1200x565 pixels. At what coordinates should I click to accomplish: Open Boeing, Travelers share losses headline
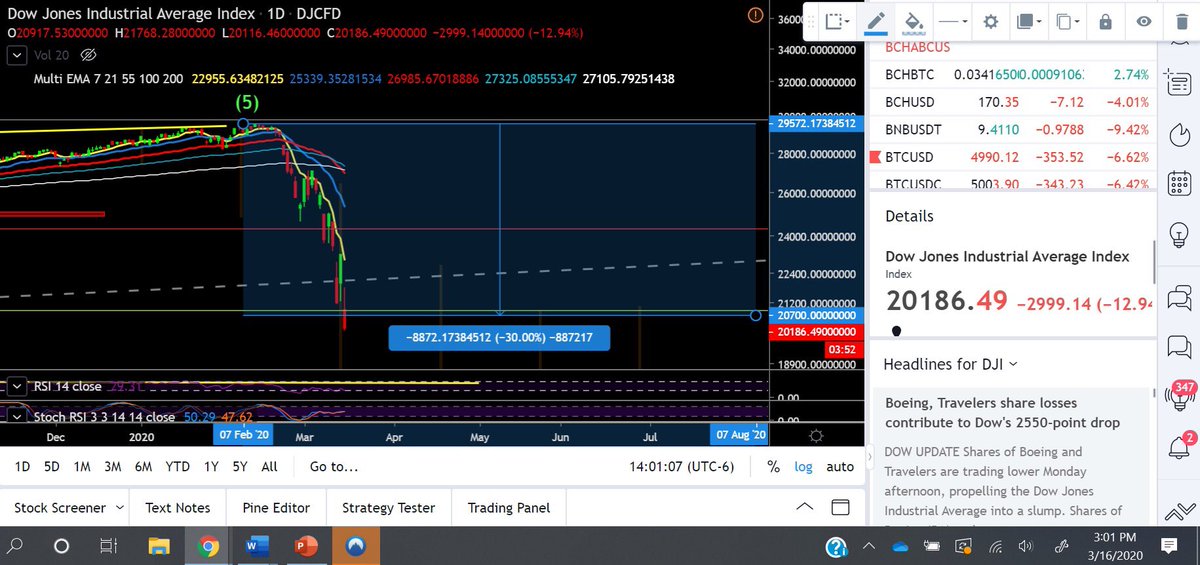click(x=1001, y=413)
